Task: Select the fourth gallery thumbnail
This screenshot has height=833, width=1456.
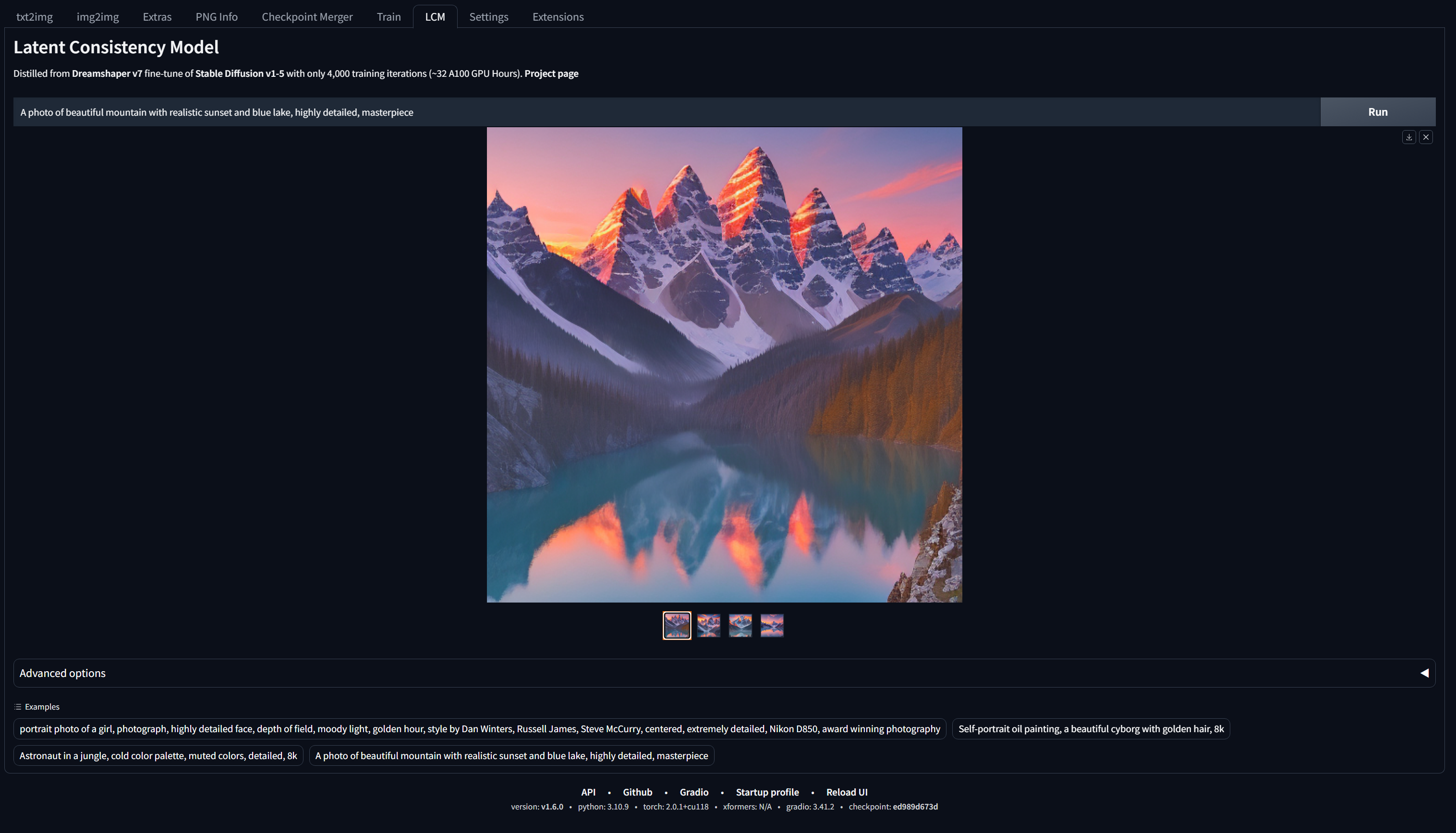Action: [x=772, y=625]
